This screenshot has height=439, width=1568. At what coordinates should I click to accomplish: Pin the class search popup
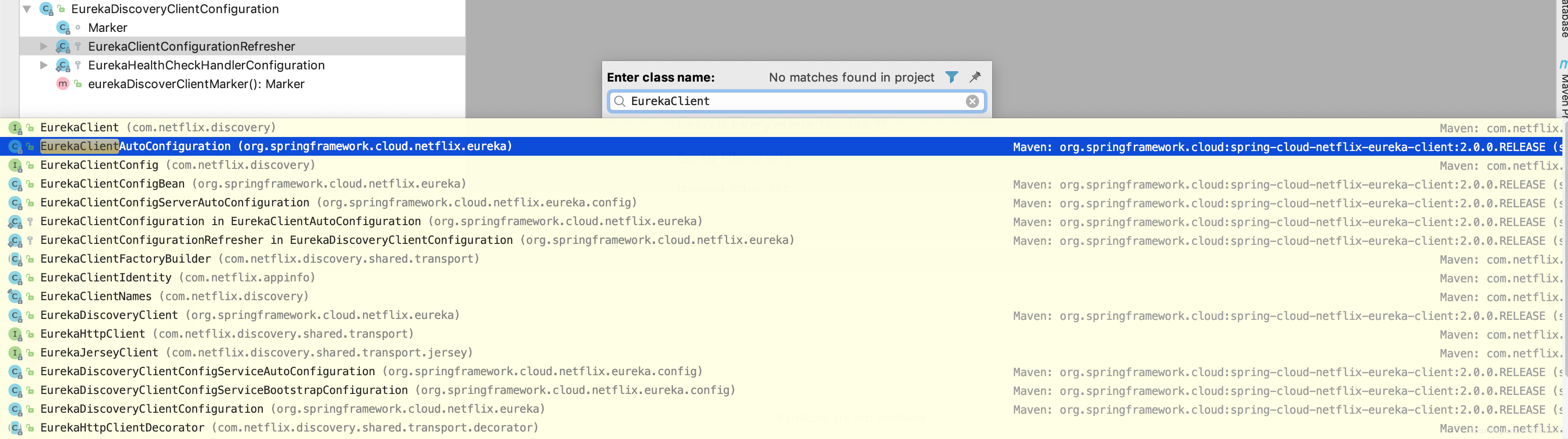pos(975,77)
